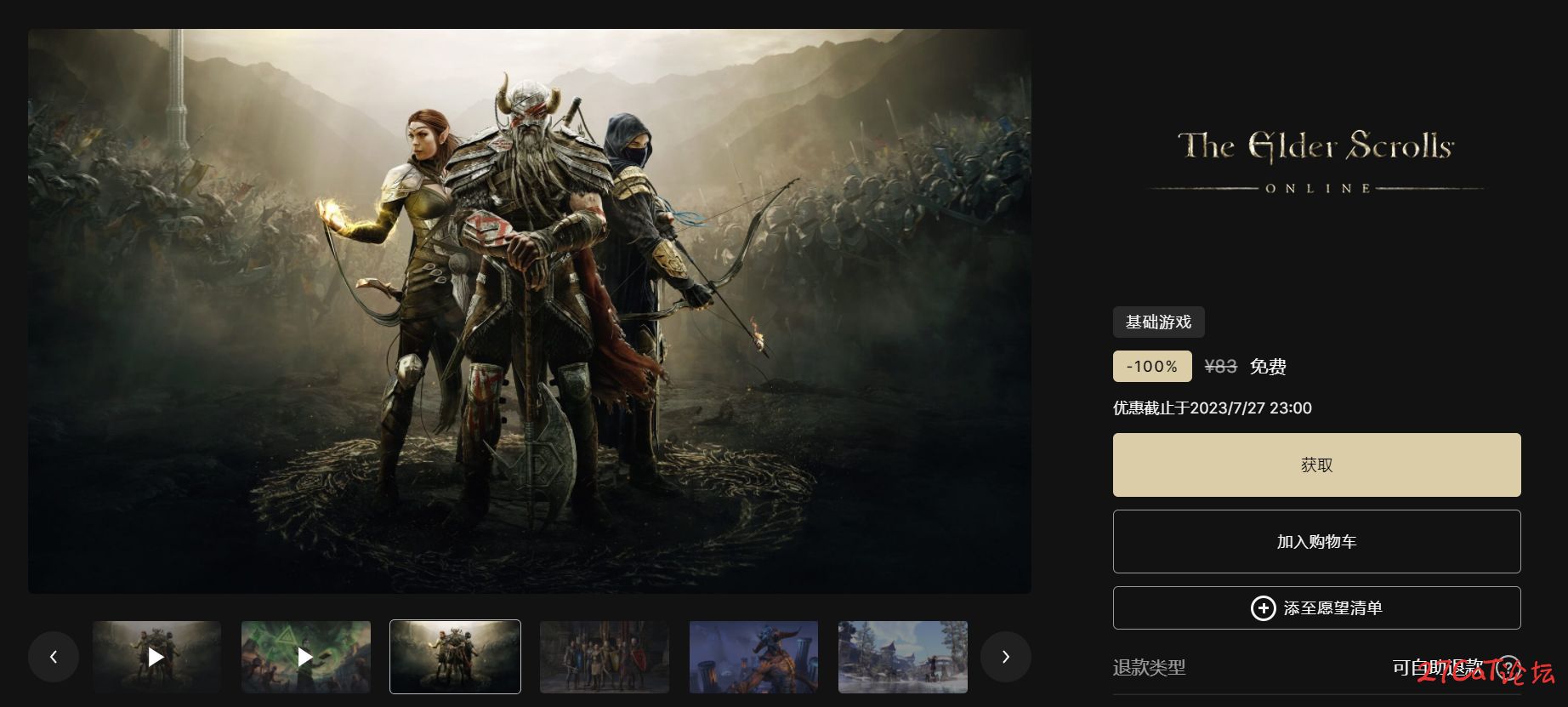1568x707 pixels.
Task: Click the 免费 free price text
Action: point(1268,367)
